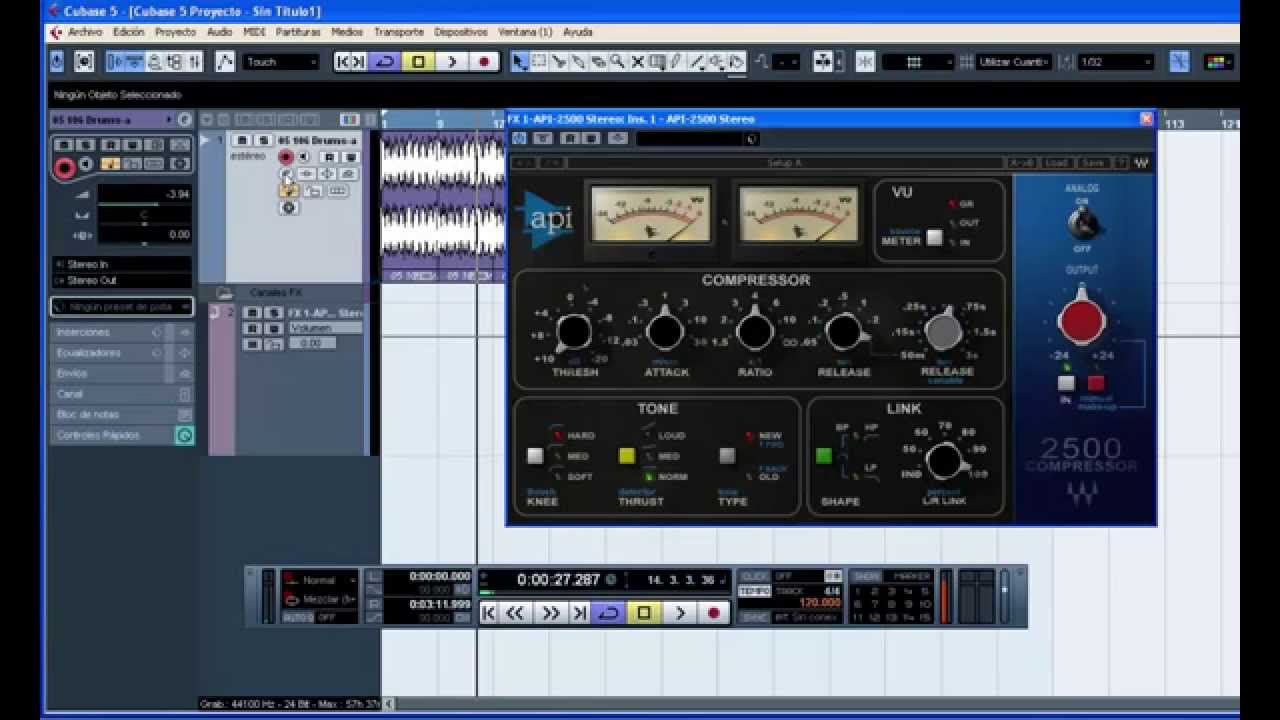Toggle the green Link Shape button
The height and width of the screenshot is (720, 1280).
[824, 456]
